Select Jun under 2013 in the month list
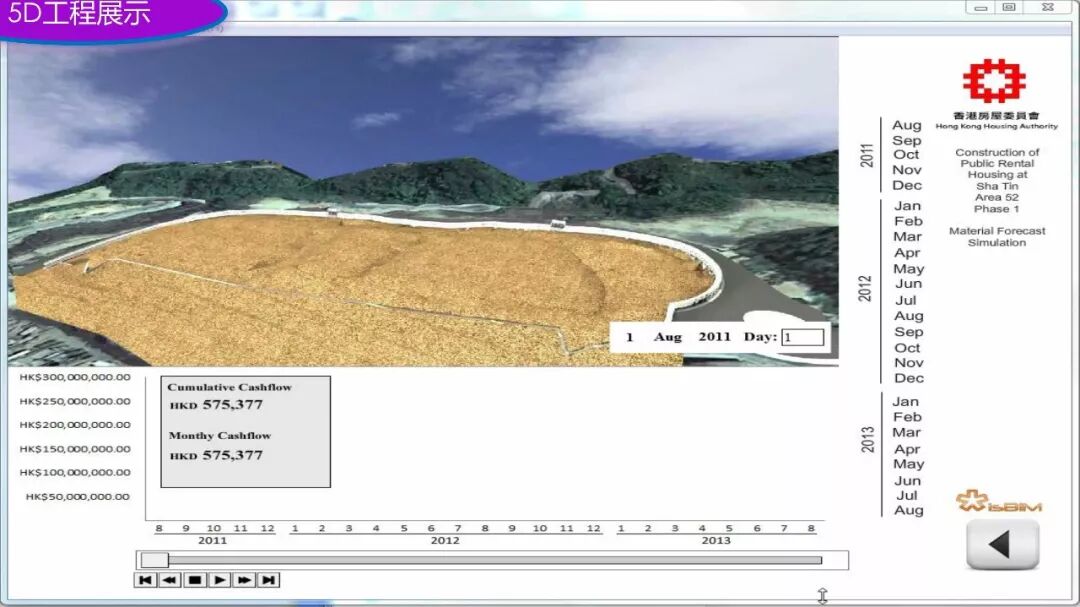Image resolution: width=1080 pixels, height=607 pixels. point(908,480)
